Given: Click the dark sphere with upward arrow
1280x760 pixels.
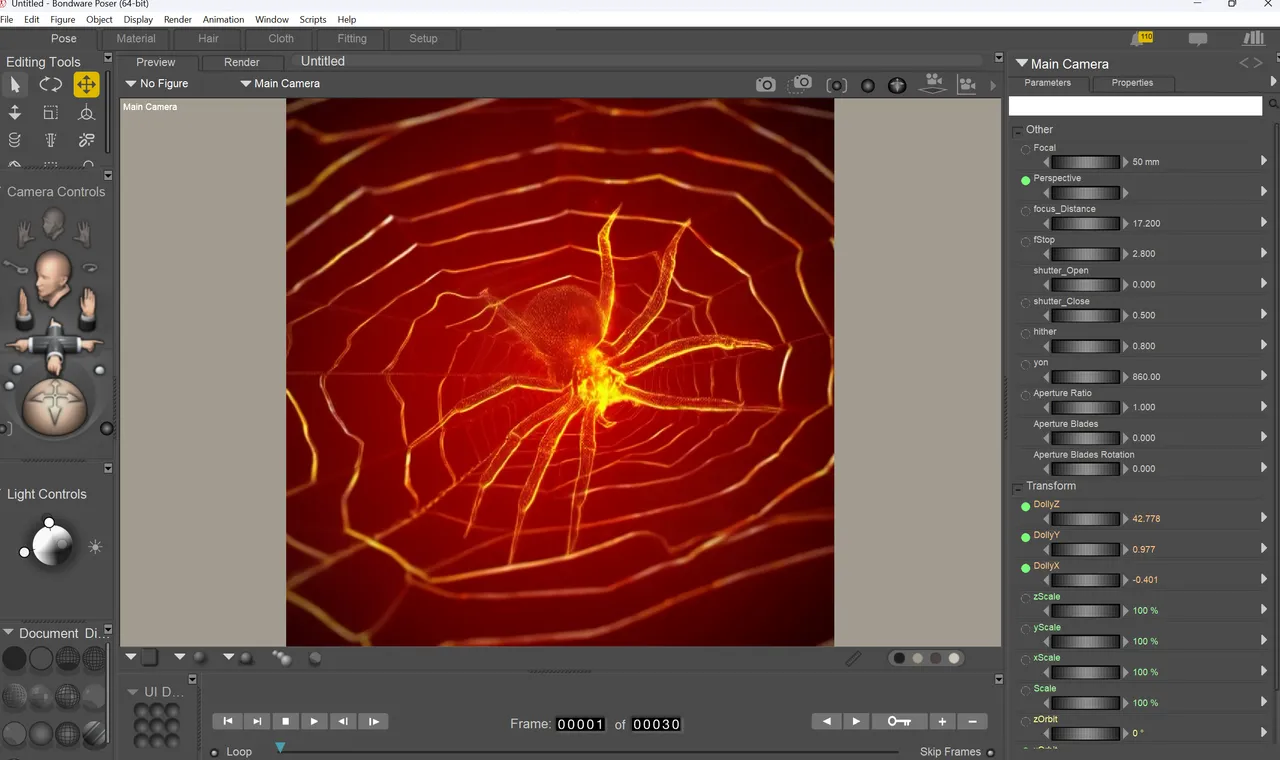Looking at the screenshot, I should (897, 85).
